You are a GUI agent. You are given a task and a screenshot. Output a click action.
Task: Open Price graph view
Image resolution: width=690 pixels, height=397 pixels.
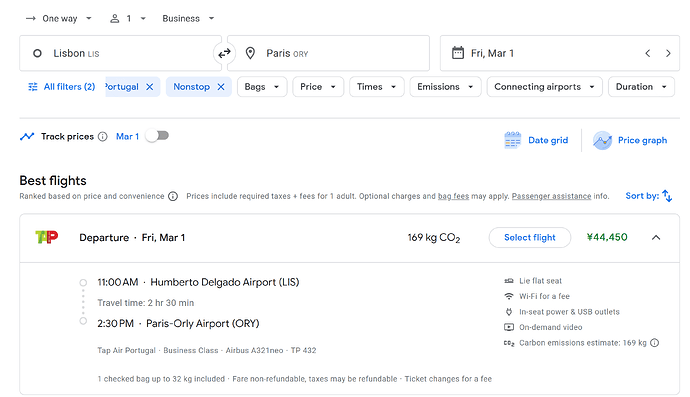pyautogui.click(x=630, y=140)
